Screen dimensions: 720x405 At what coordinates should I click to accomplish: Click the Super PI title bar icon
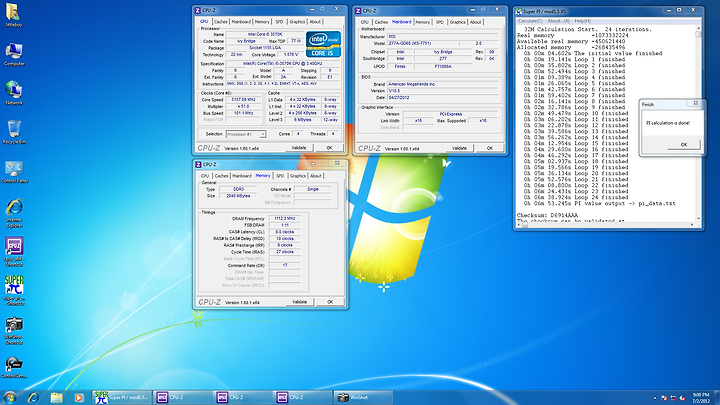(518, 11)
